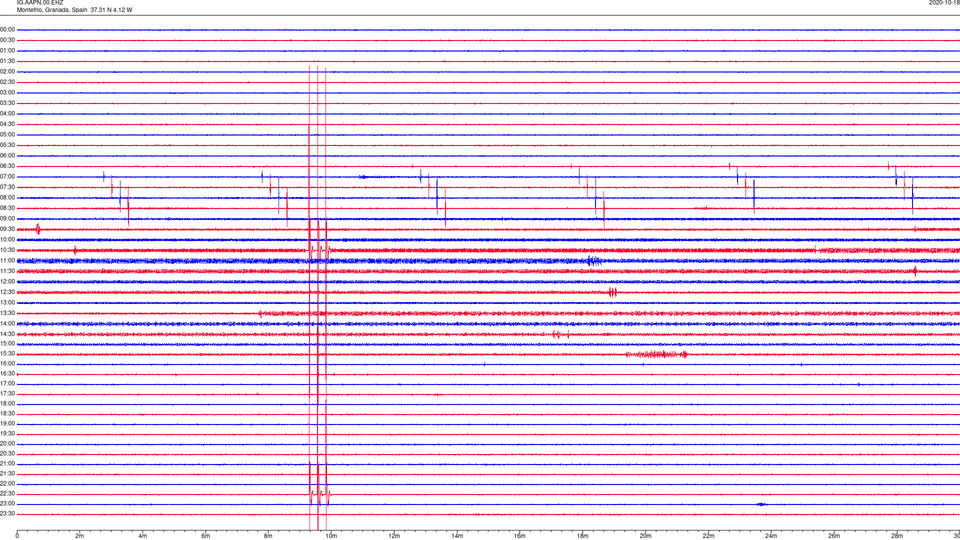This screenshot has height=540, width=960.
Task: Select the 23:30 trace time label
Action: click(7, 514)
